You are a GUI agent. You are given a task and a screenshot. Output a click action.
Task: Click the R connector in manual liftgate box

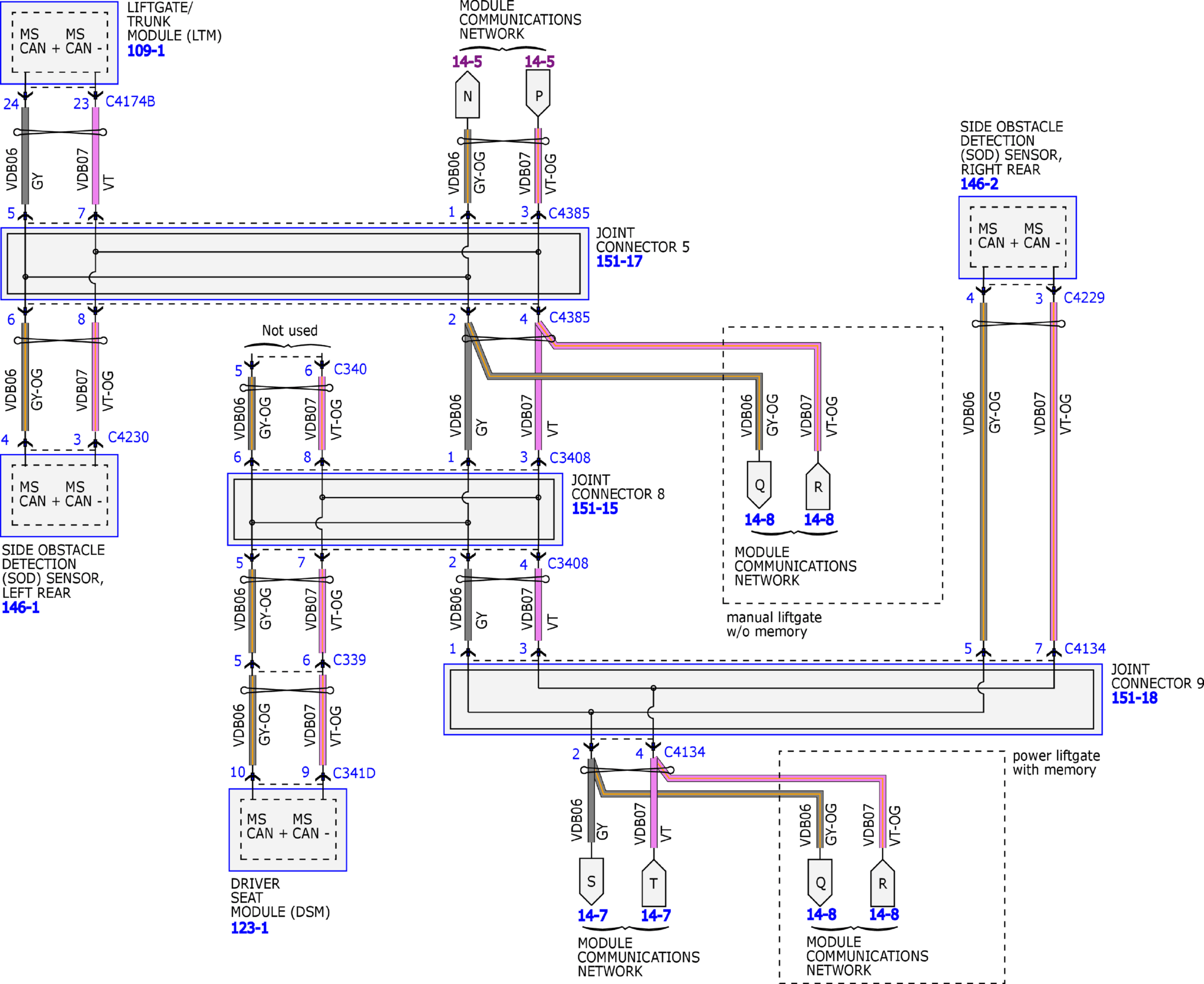818,486
